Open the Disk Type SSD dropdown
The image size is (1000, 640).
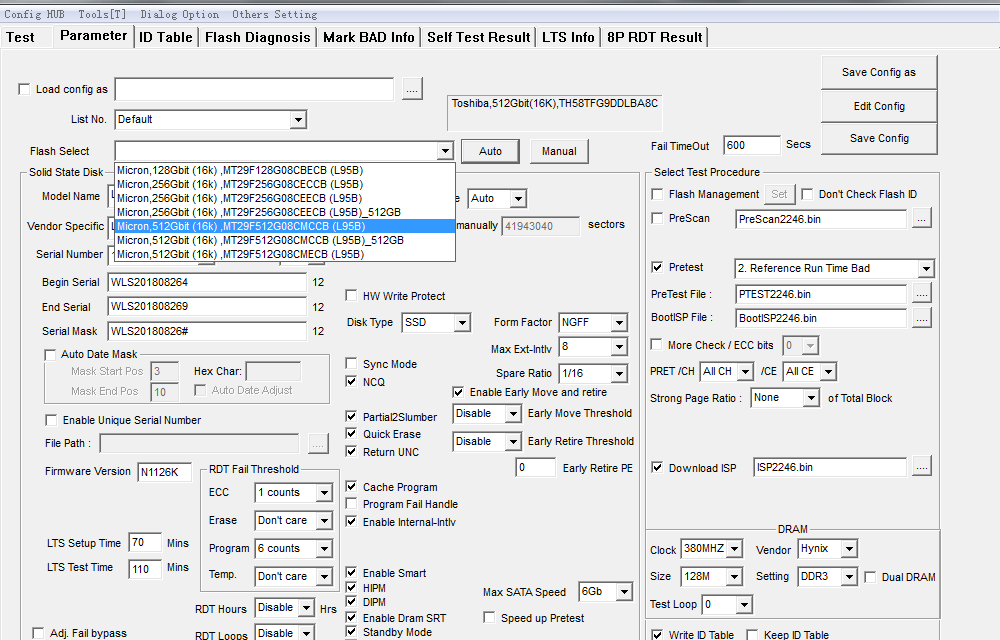[462, 323]
